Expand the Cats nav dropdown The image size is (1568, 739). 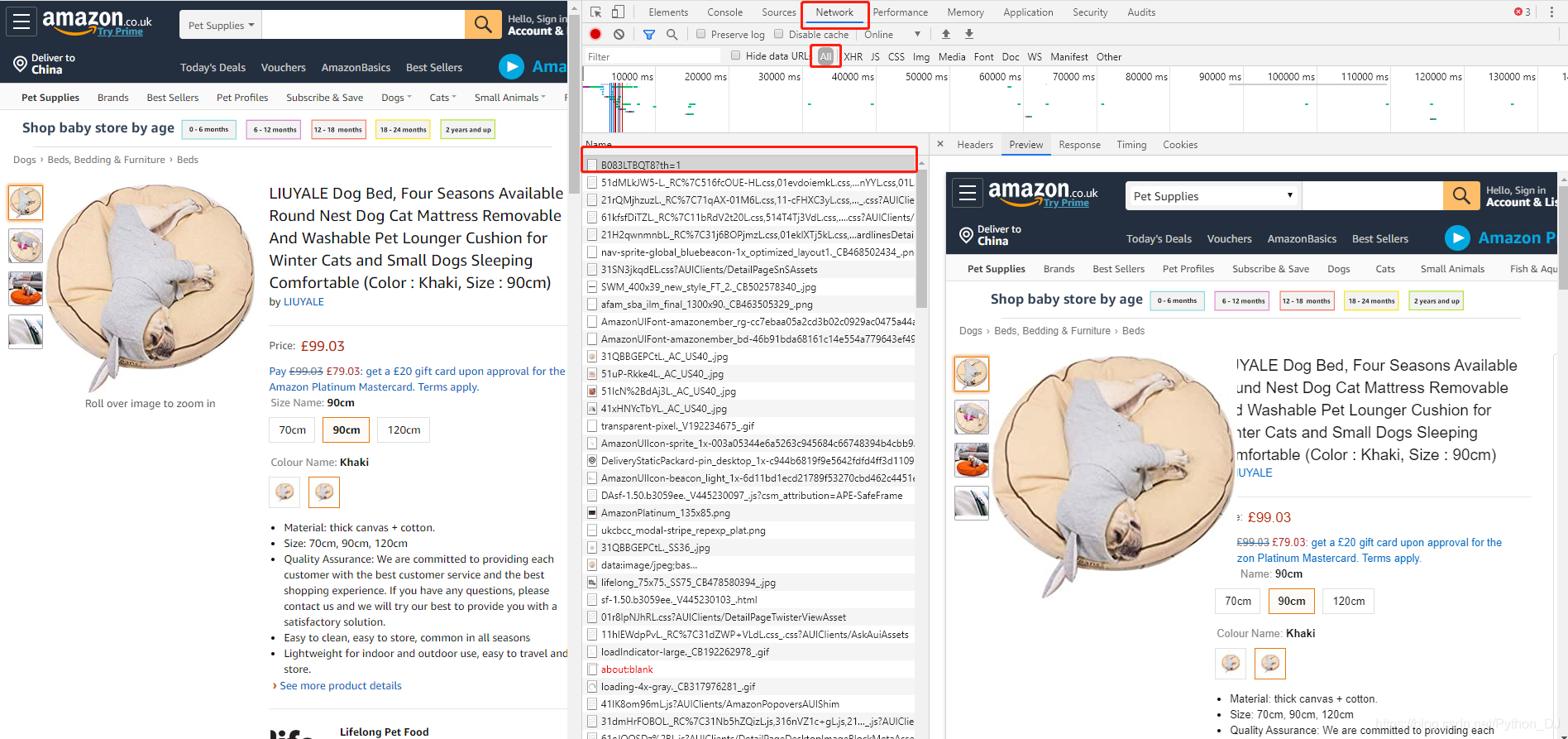[x=442, y=97]
